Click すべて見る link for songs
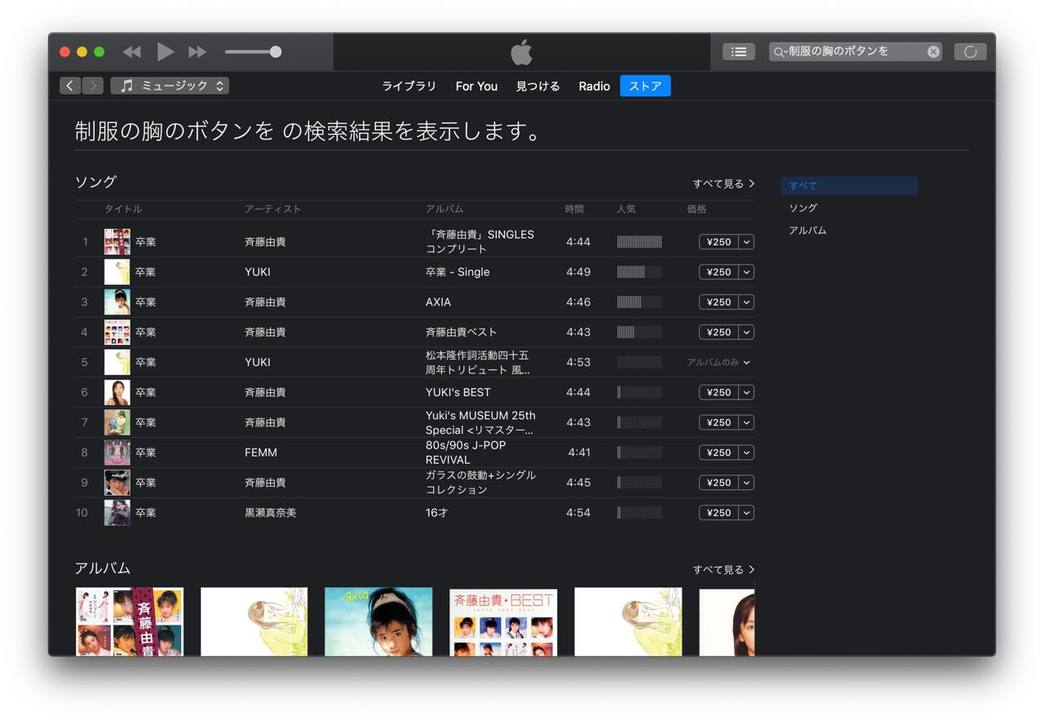 pyautogui.click(x=724, y=183)
